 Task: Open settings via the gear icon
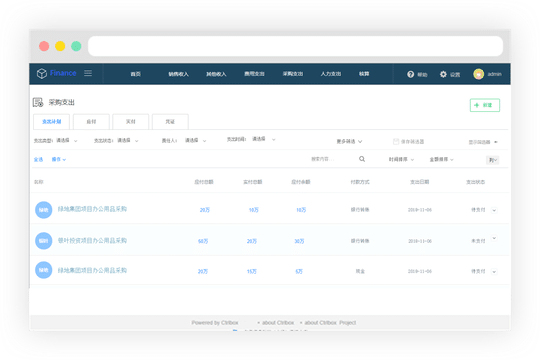(443, 74)
